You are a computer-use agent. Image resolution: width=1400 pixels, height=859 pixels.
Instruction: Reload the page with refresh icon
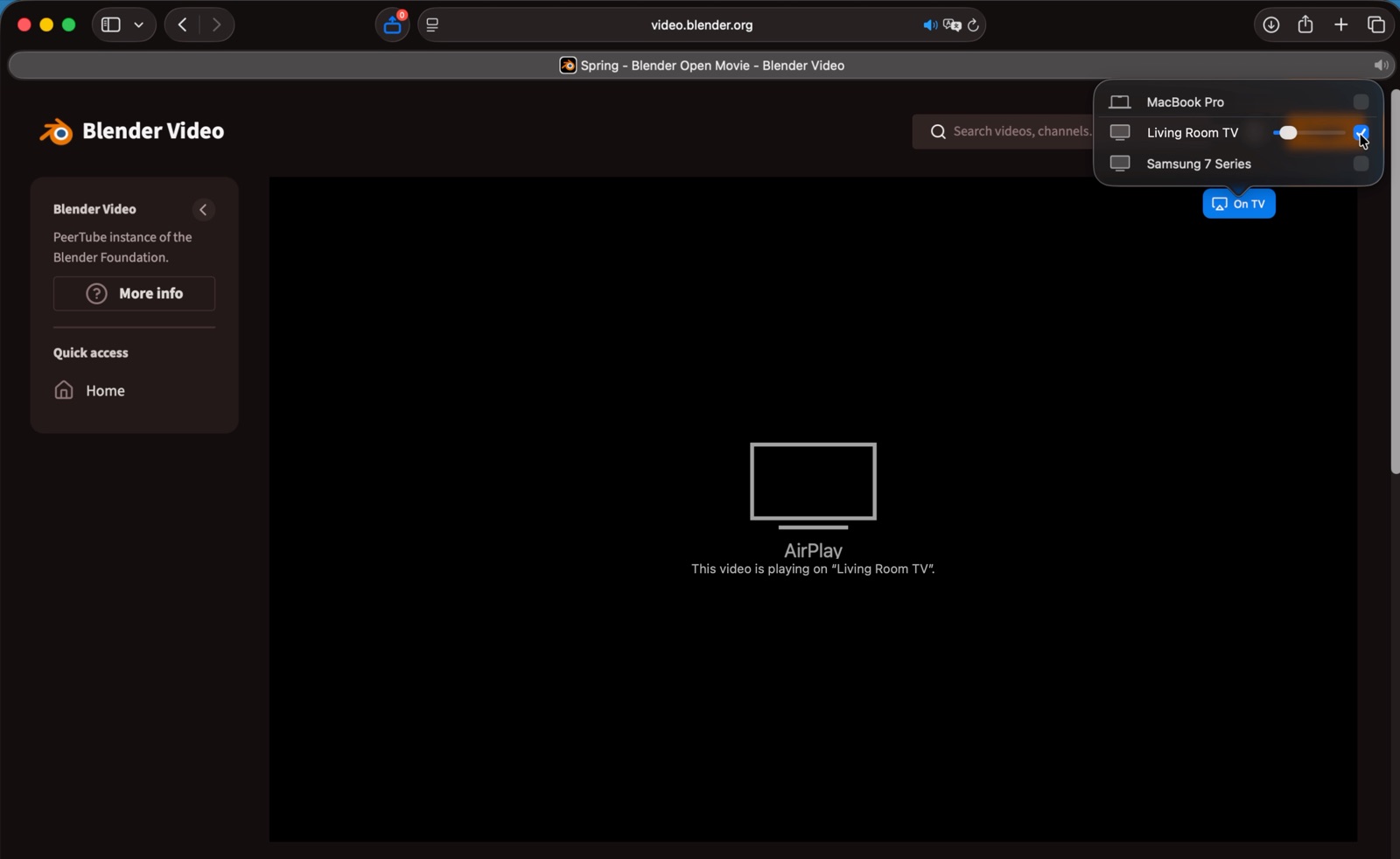(x=973, y=25)
